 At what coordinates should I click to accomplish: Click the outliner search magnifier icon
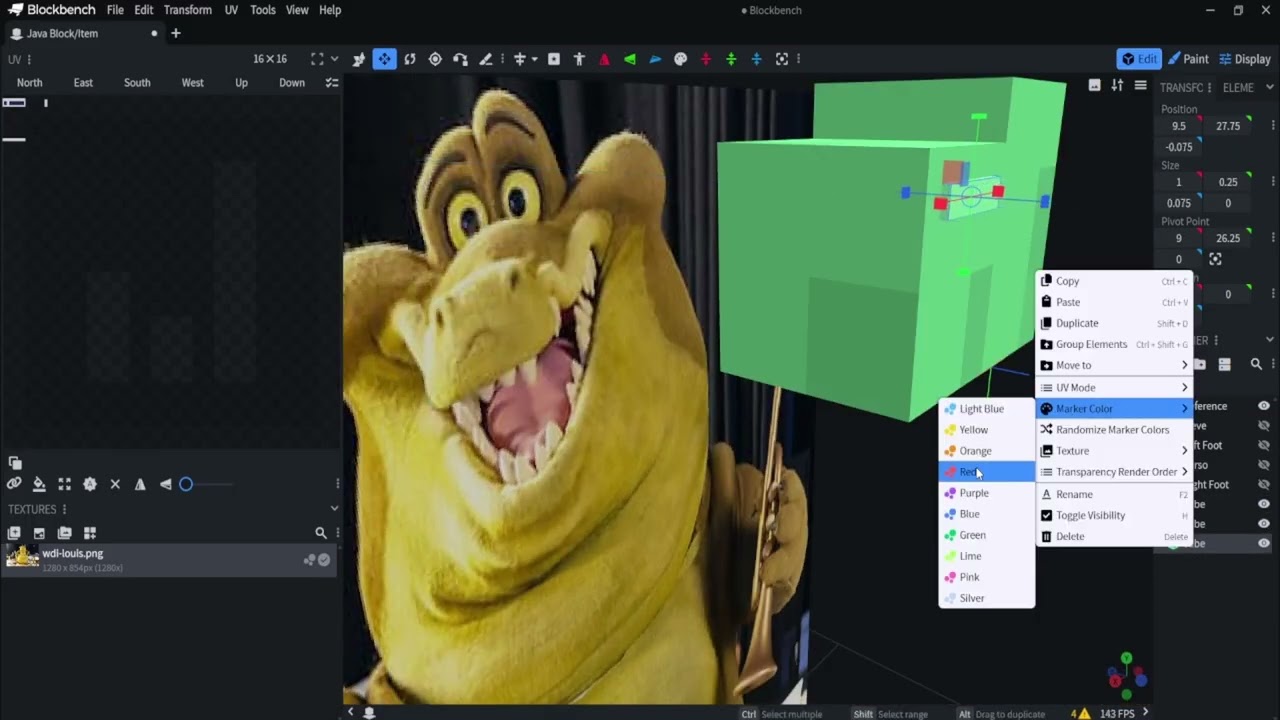click(x=1256, y=365)
